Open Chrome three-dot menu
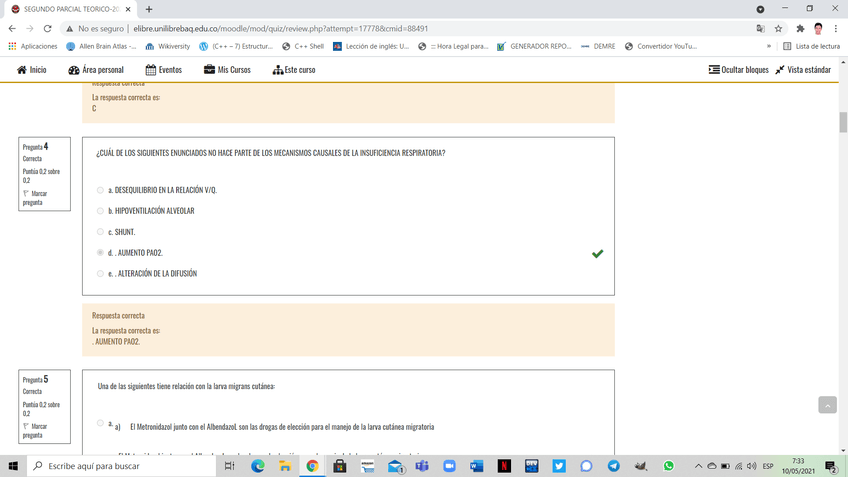This screenshot has height=477, width=848. click(x=836, y=29)
